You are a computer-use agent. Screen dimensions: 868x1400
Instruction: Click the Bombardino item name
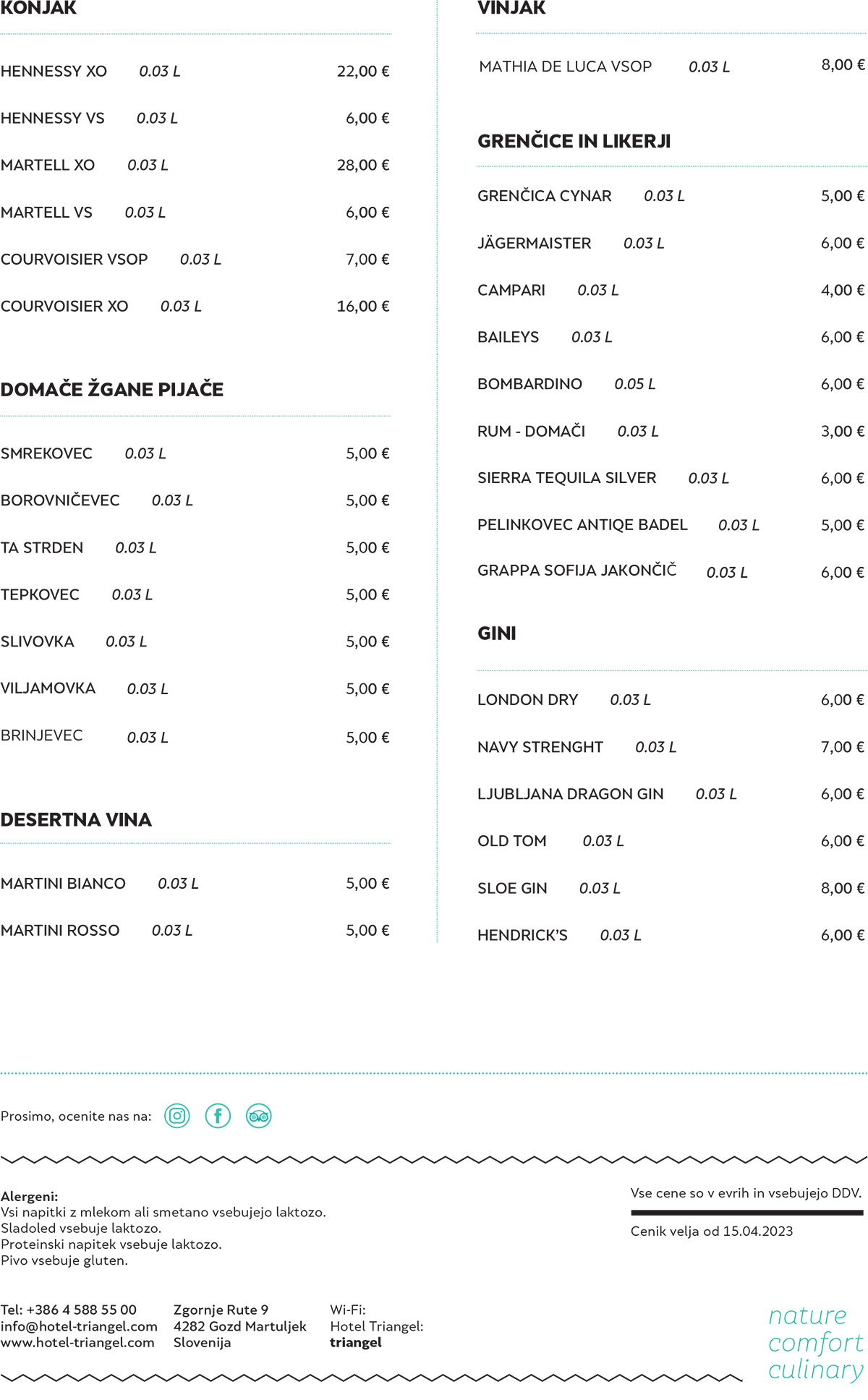point(529,384)
